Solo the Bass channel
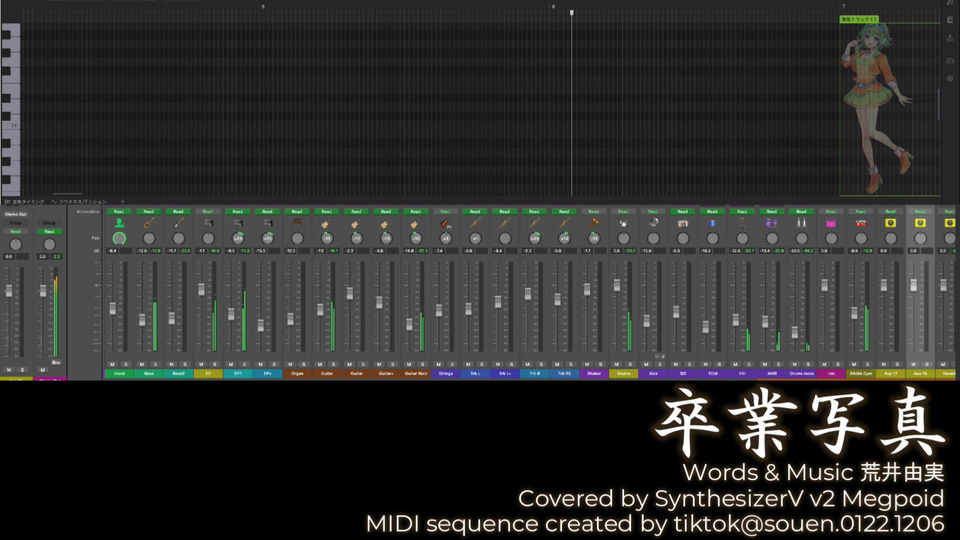The width and height of the screenshot is (960, 540). click(x=156, y=364)
